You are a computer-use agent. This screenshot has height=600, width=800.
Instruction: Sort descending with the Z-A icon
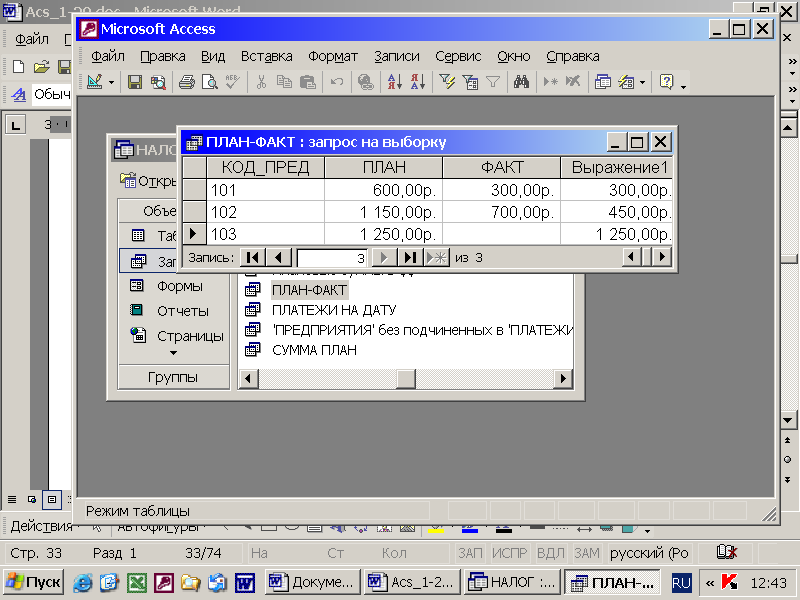click(x=418, y=82)
